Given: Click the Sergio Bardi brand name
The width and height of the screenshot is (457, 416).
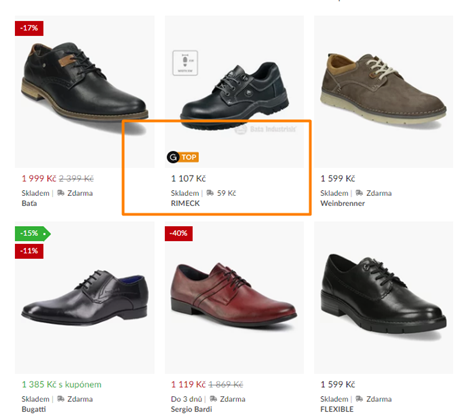Looking at the screenshot, I should click(x=191, y=409).
